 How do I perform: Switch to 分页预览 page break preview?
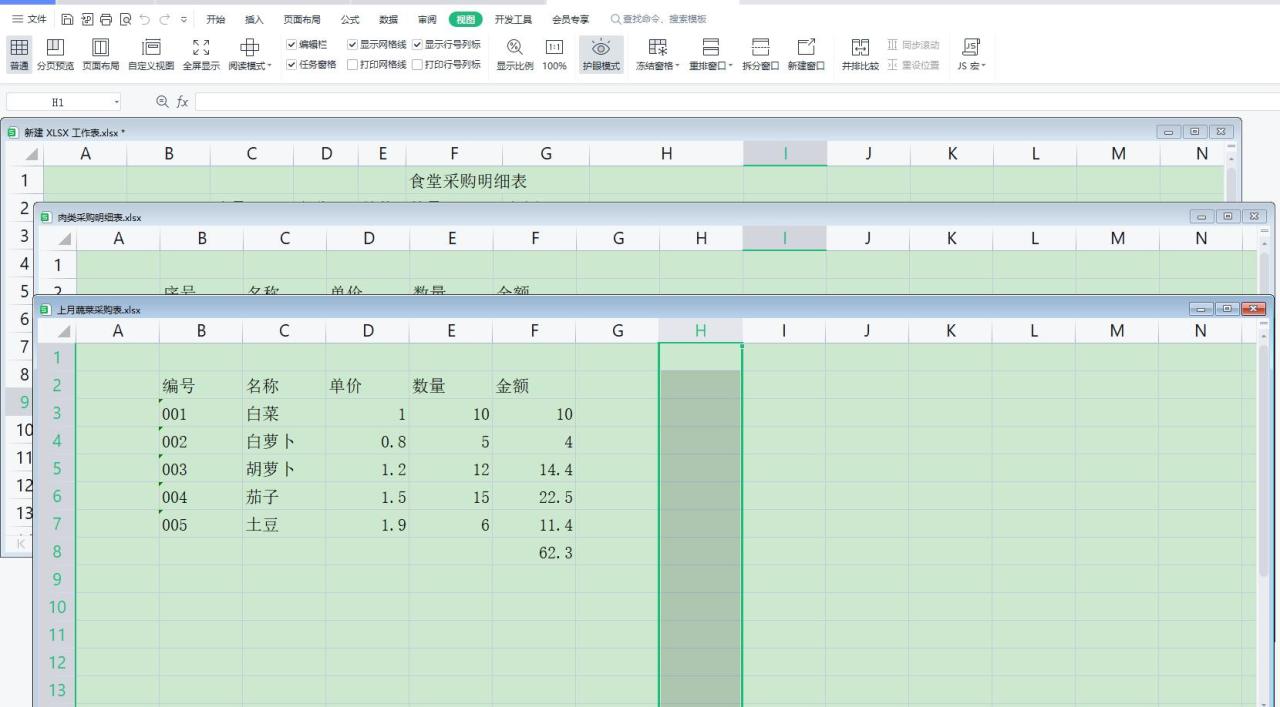[56, 54]
